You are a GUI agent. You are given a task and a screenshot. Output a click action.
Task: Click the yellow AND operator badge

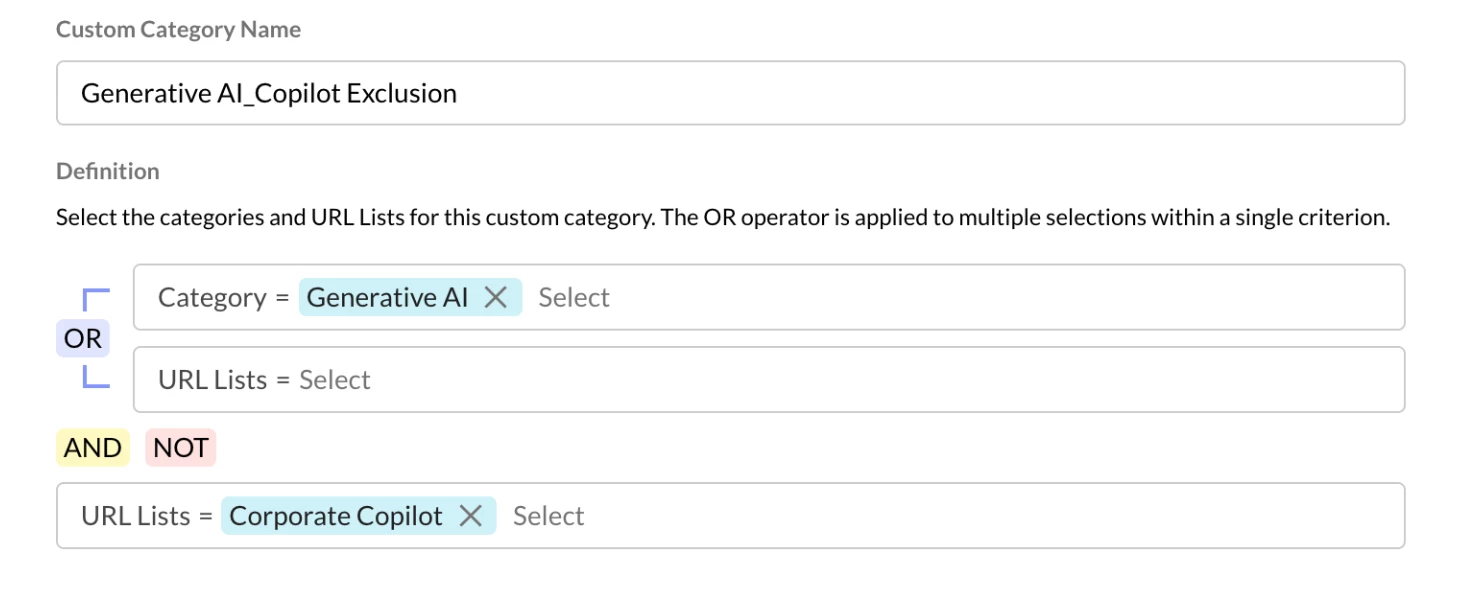[x=93, y=448]
